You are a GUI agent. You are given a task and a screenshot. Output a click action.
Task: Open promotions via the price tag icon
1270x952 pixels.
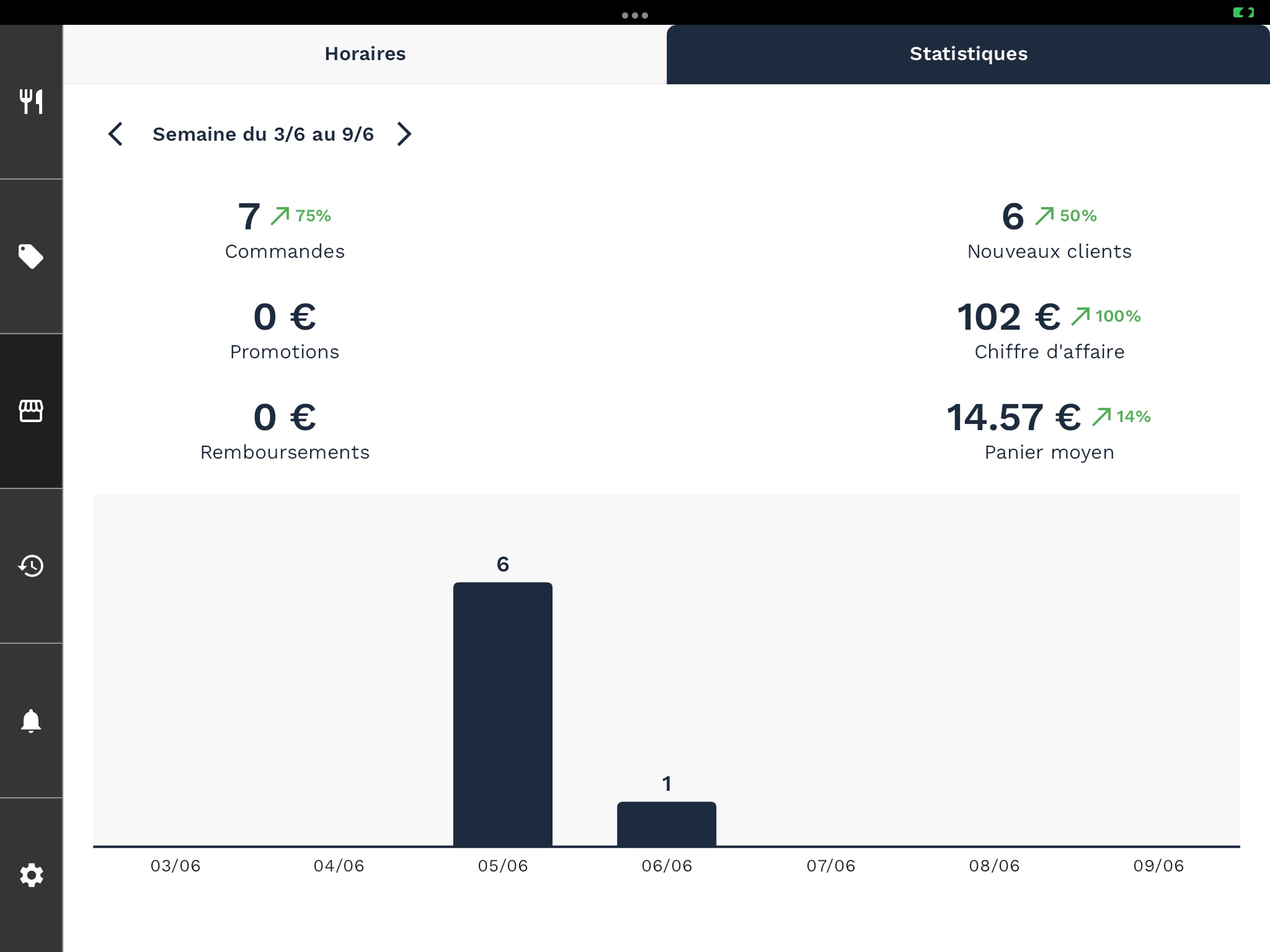pyautogui.click(x=31, y=256)
